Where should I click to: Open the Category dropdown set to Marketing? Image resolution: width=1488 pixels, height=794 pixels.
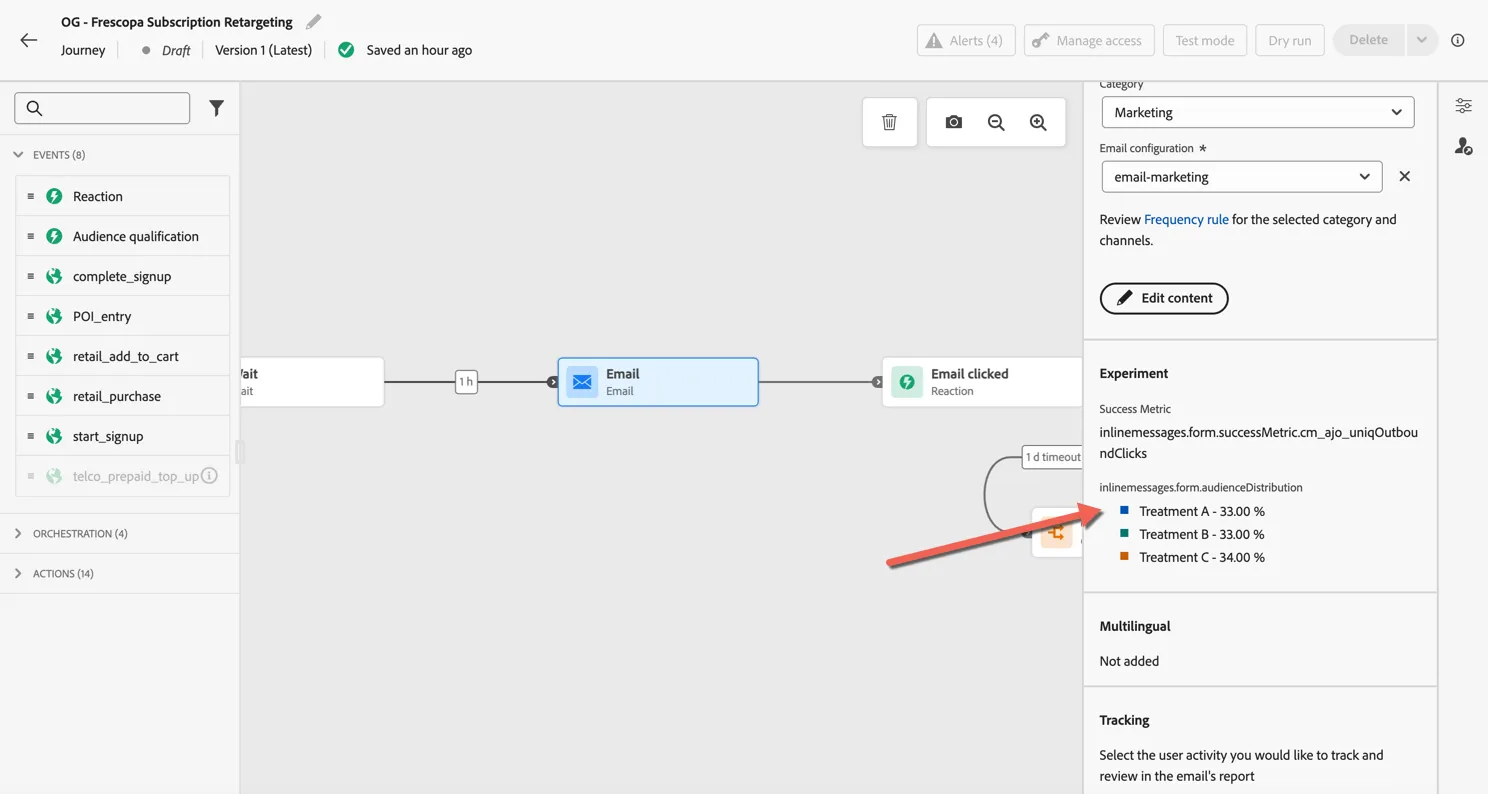click(x=1258, y=112)
